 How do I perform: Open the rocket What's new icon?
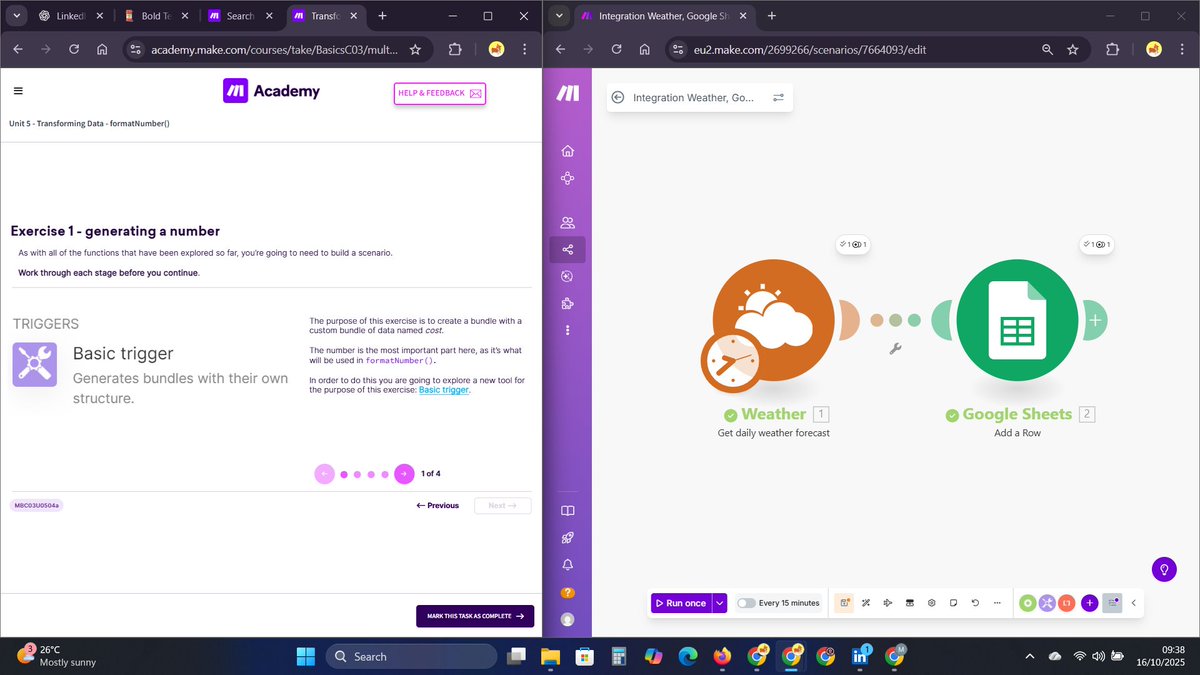coord(568,538)
